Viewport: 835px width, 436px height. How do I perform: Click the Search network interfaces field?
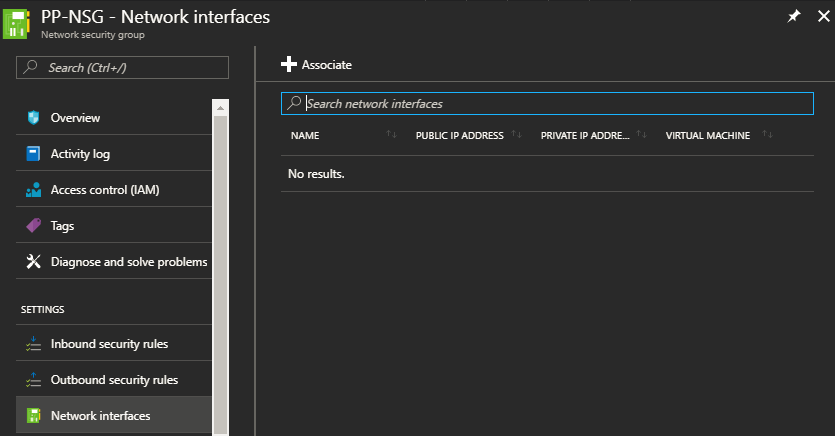tap(547, 103)
